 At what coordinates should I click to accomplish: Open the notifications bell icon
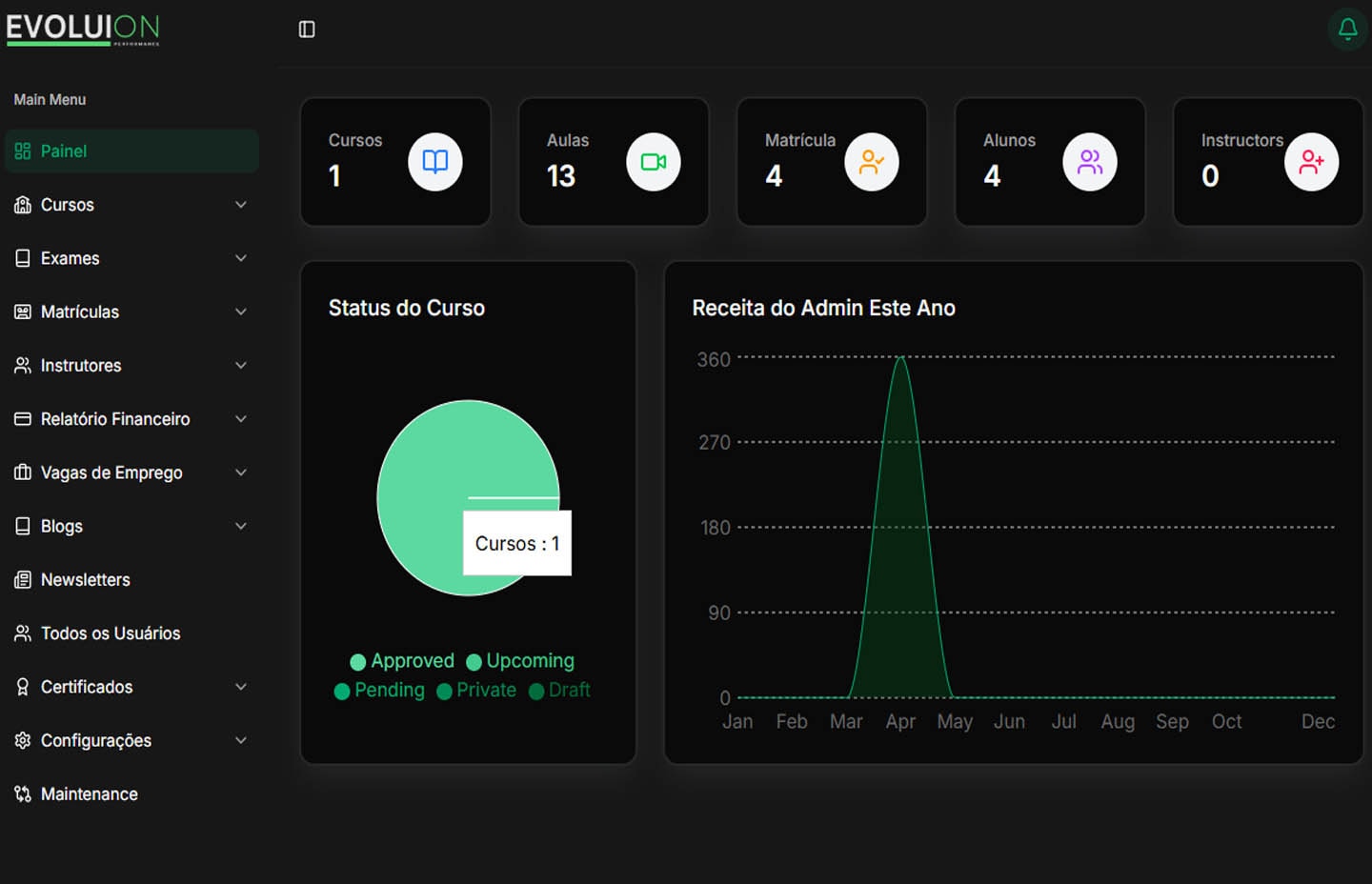point(1347,29)
